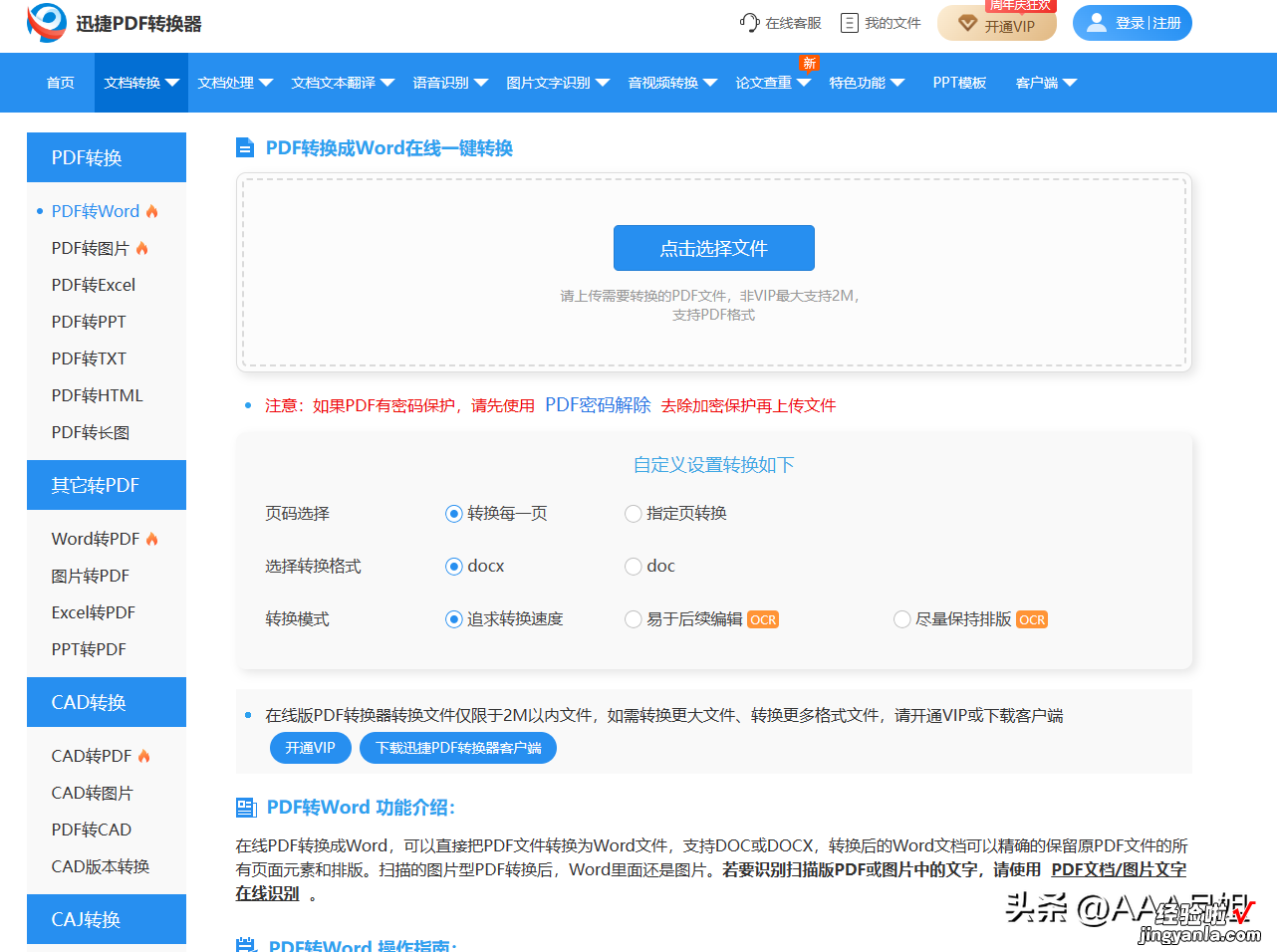Click the document icon beside PDF转换成Word heading

coord(245,148)
